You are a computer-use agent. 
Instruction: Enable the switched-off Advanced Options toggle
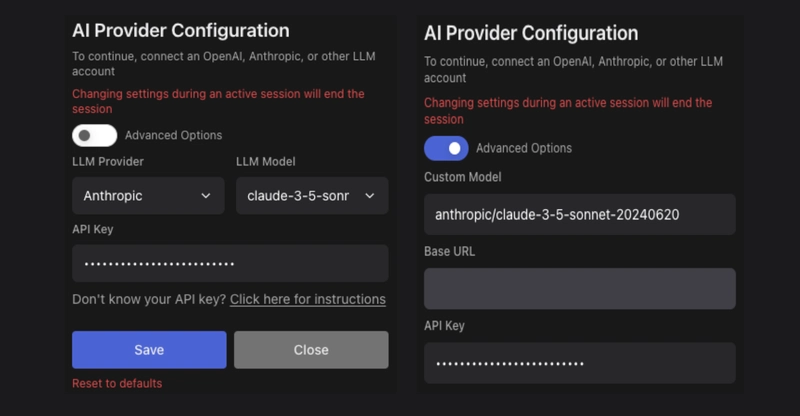pos(94,135)
